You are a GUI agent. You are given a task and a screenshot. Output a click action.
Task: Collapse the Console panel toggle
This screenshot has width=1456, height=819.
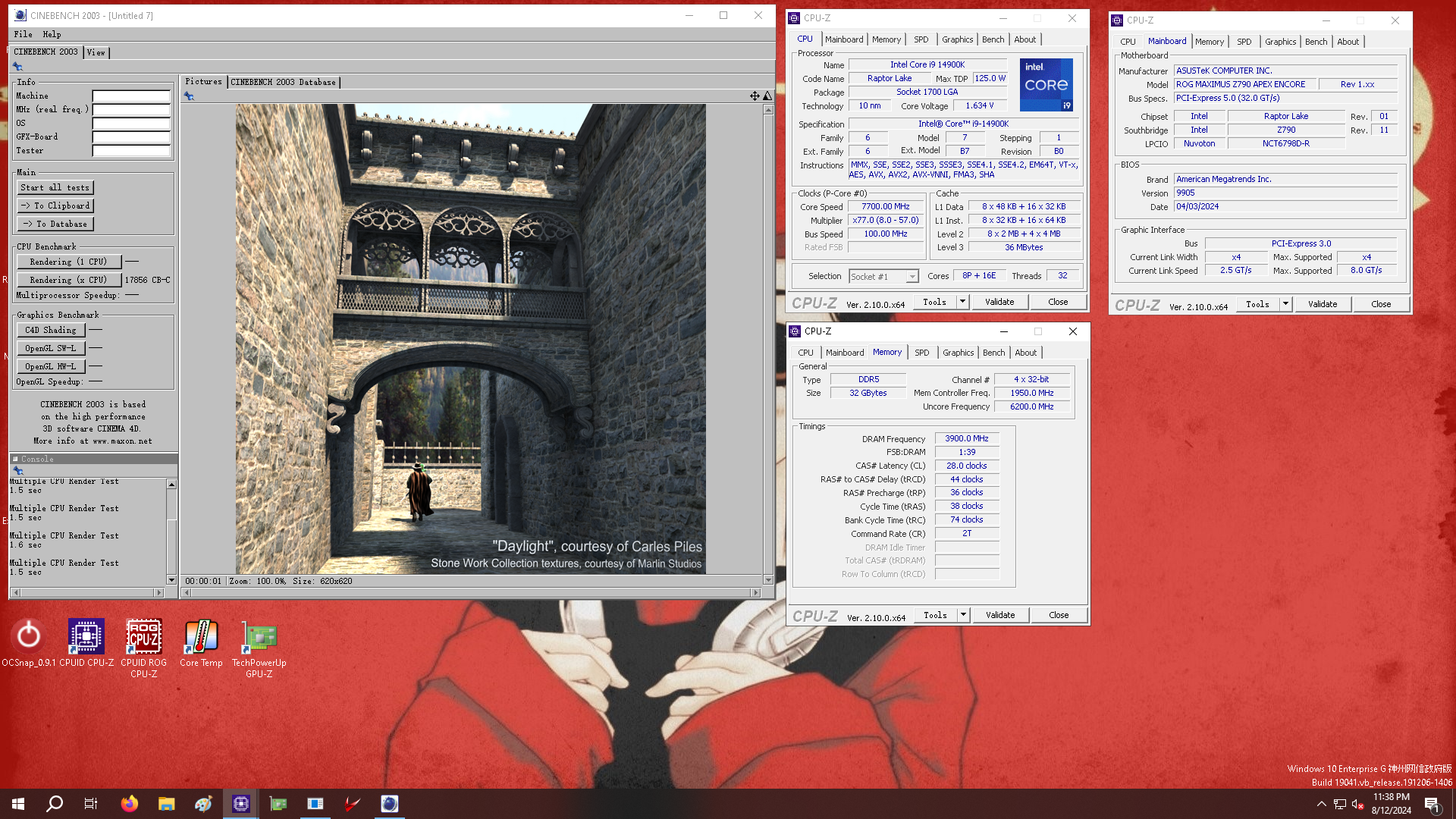(x=15, y=459)
